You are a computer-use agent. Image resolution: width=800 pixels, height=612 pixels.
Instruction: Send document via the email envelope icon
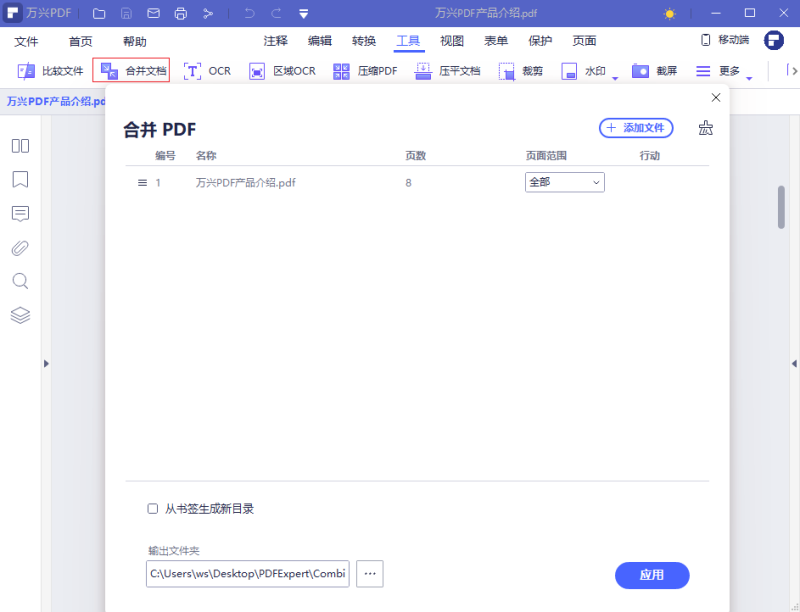154,14
